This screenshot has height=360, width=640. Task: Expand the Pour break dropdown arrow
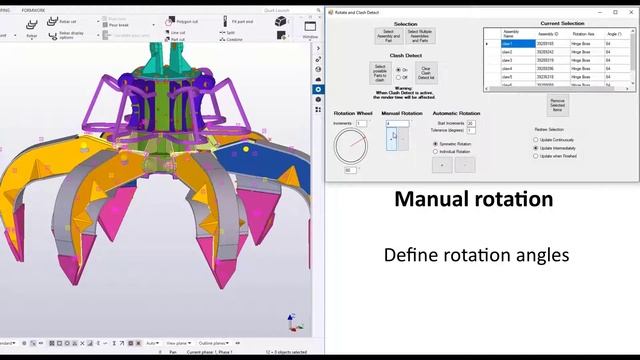(x=153, y=25)
